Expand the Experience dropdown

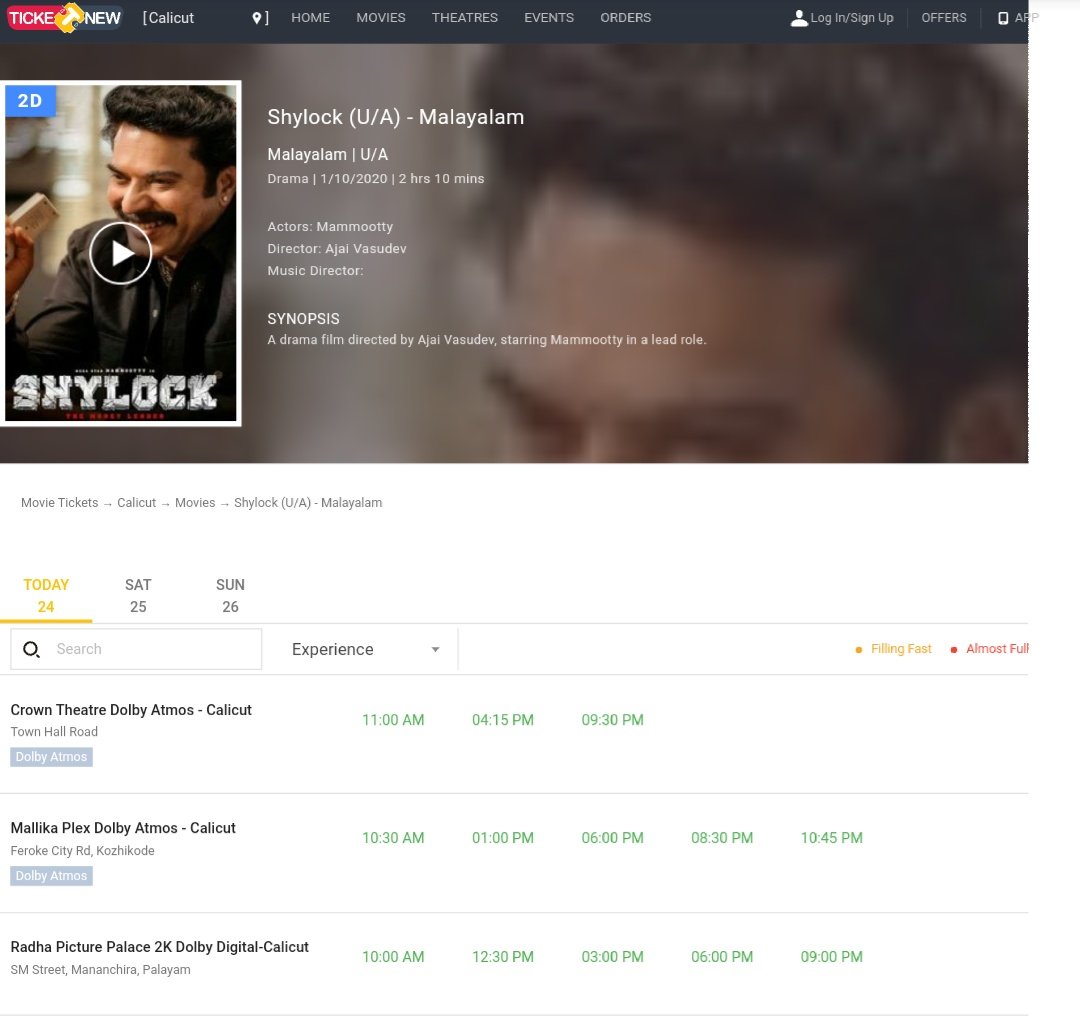366,649
